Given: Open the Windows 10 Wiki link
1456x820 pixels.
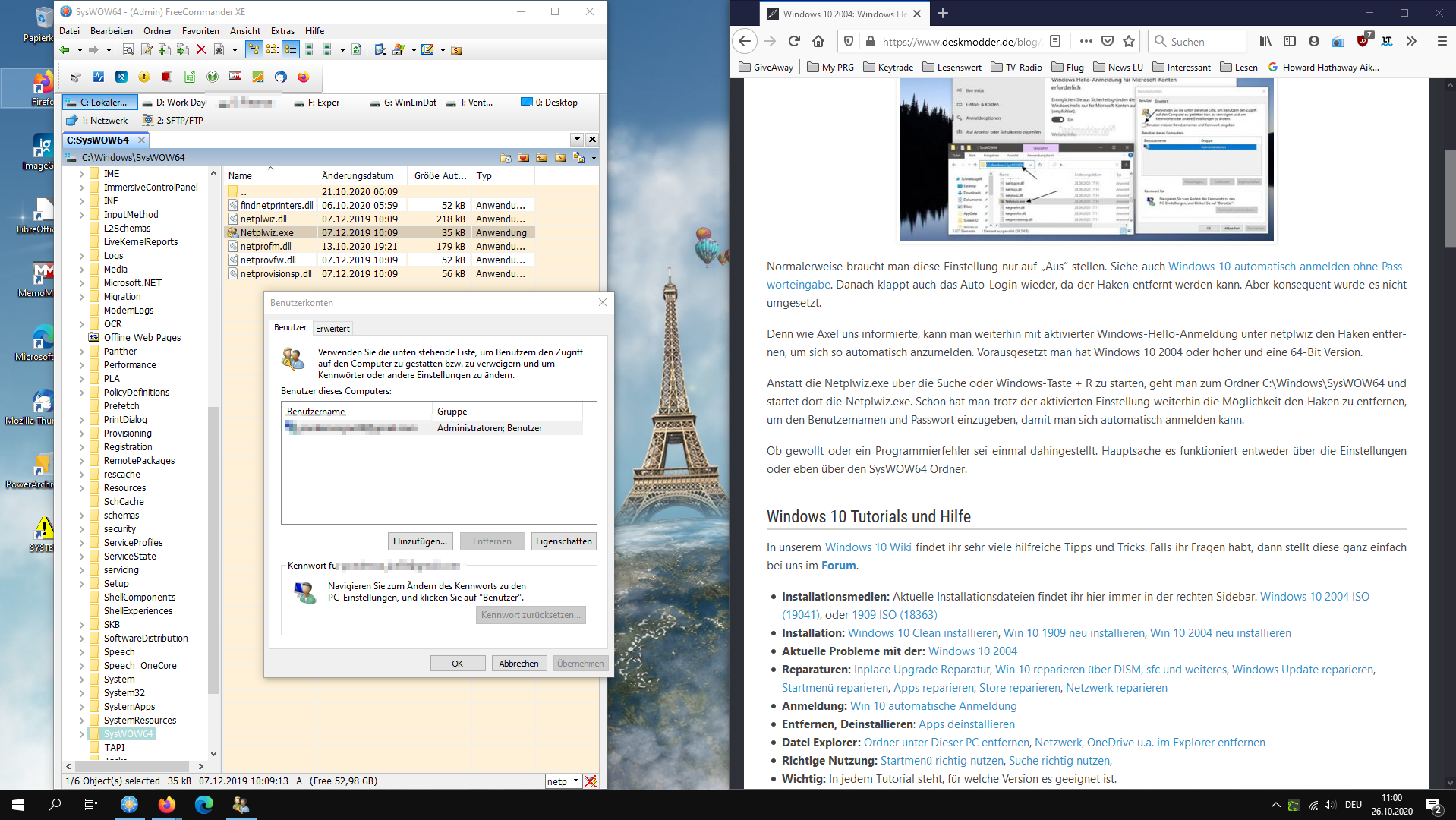Looking at the screenshot, I should tap(868, 547).
